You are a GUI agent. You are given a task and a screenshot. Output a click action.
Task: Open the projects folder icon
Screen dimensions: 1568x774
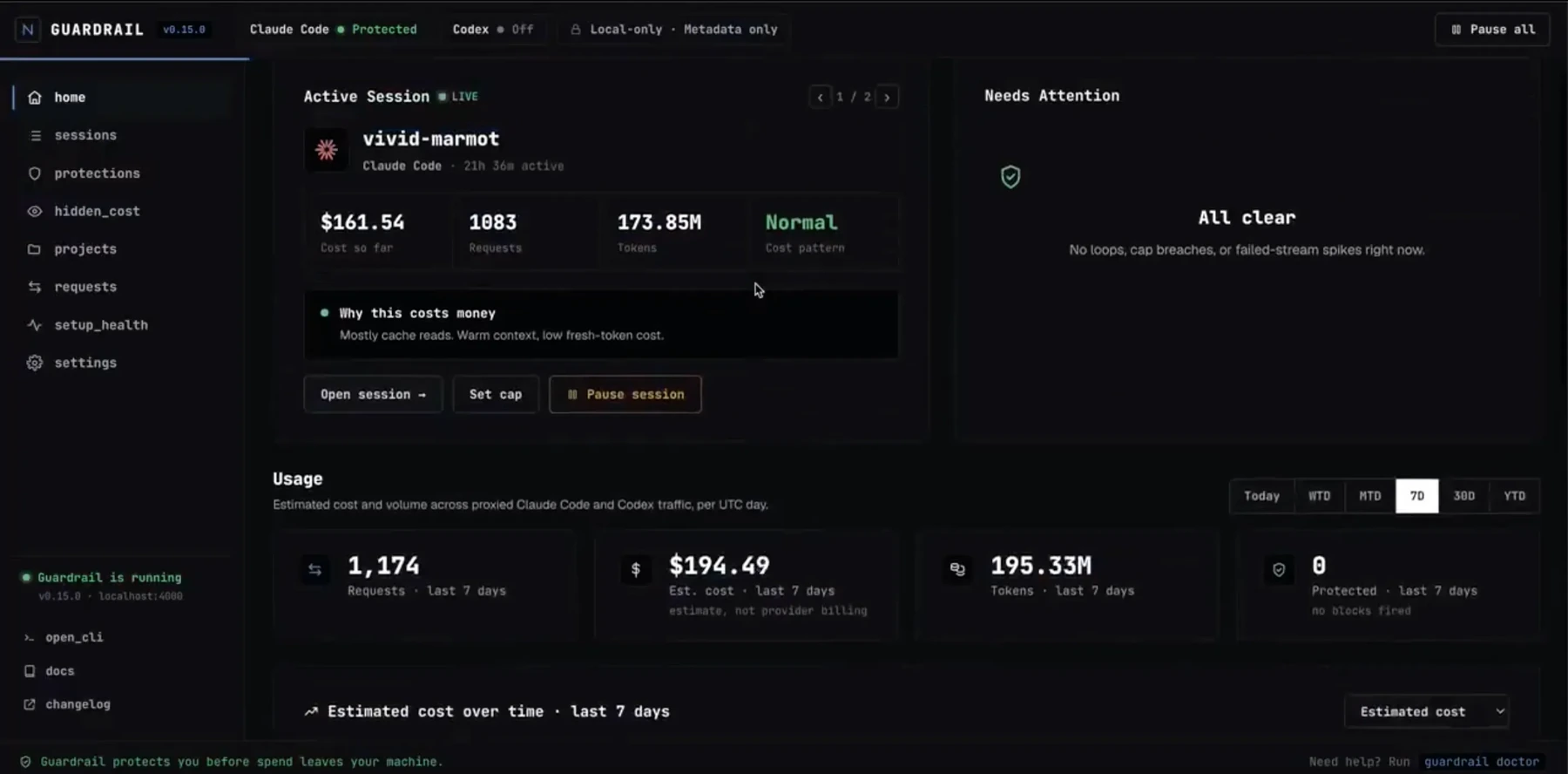point(34,249)
